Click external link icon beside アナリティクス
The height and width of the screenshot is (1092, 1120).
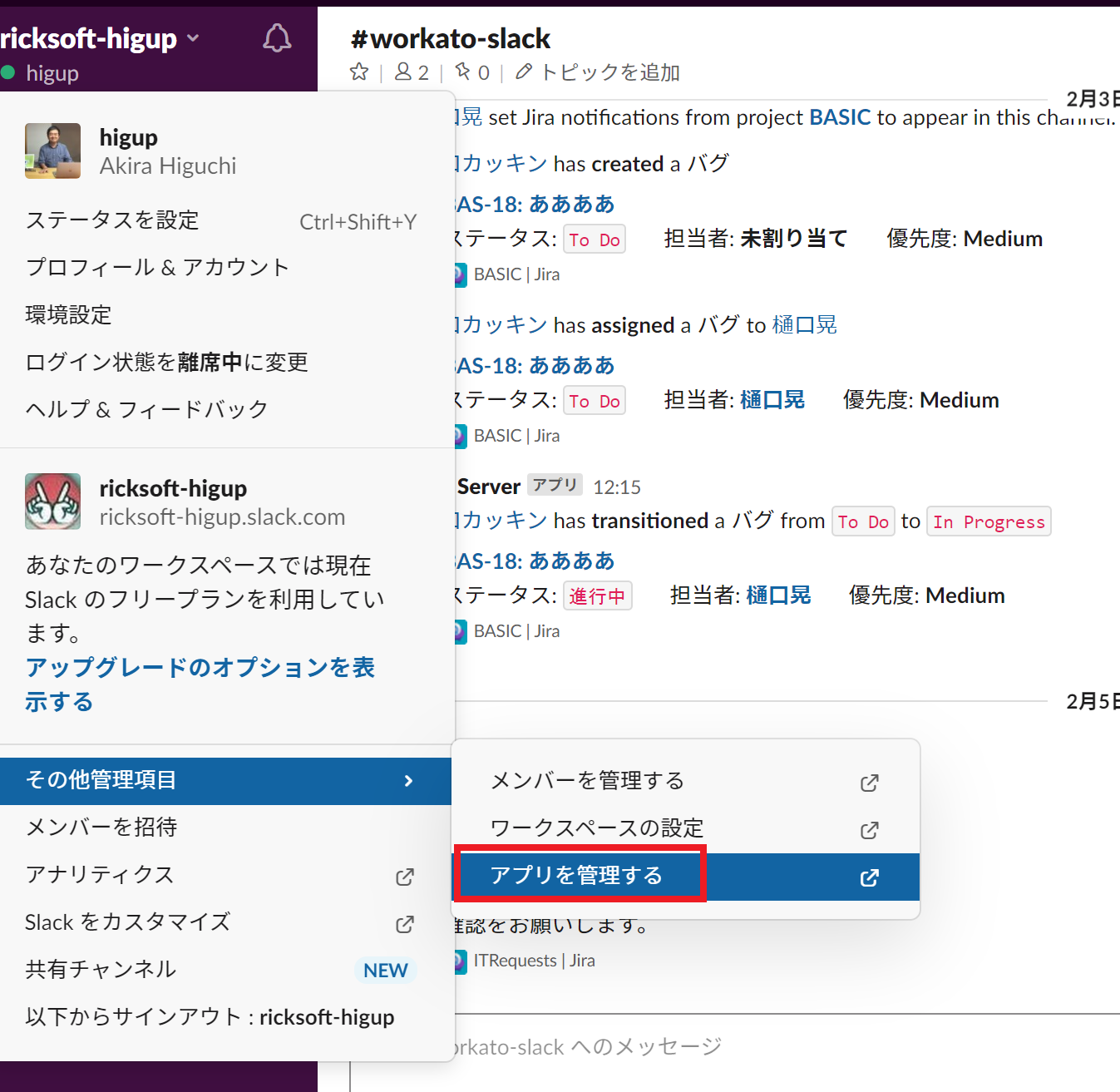(x=405, y=877)
